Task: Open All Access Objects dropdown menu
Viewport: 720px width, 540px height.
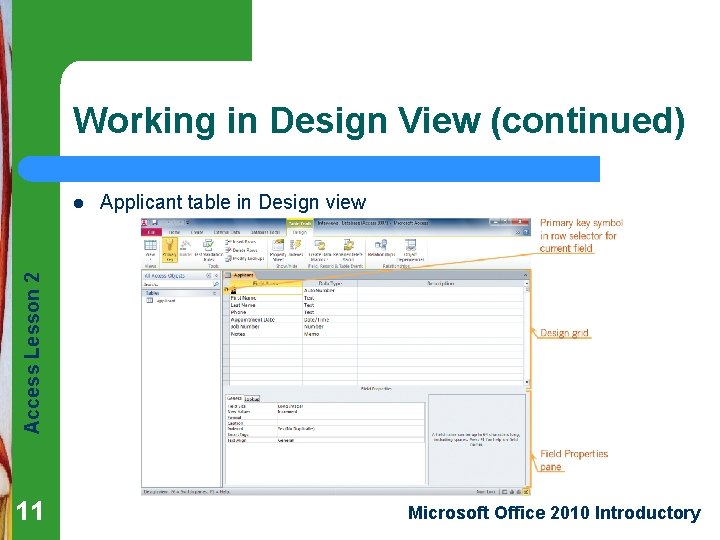Action: [208, 276]
